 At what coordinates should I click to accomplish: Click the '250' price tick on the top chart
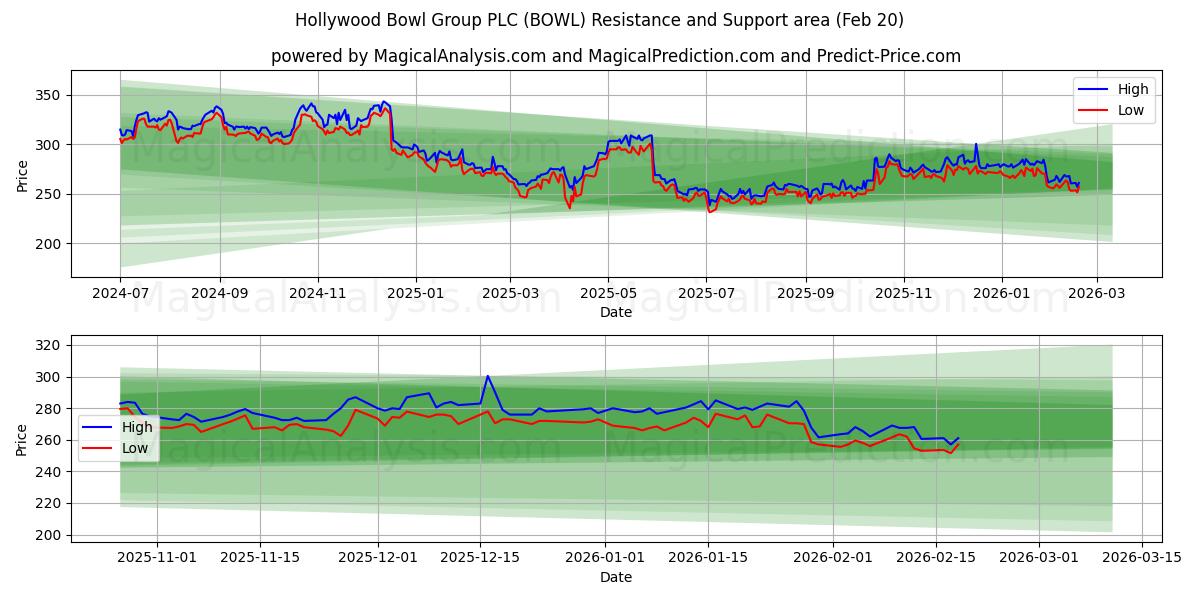pos(49,194)
